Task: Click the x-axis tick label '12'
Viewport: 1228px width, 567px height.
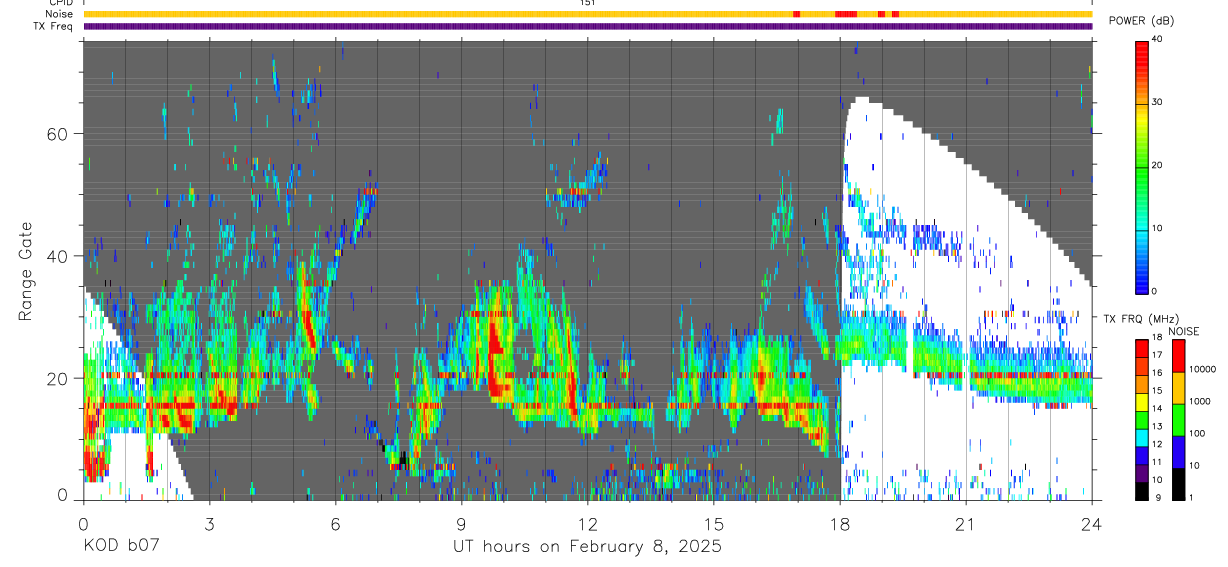Action: click(587, 524)
